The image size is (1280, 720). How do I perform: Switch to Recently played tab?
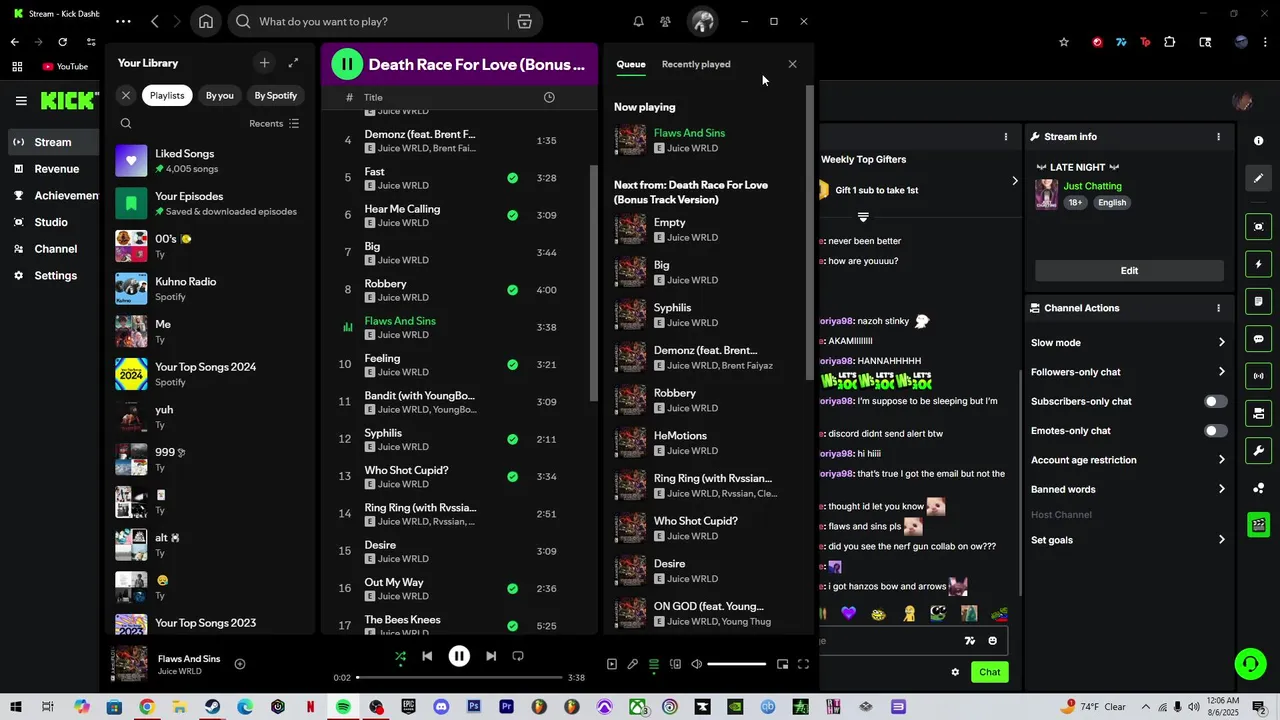point(696,64)
